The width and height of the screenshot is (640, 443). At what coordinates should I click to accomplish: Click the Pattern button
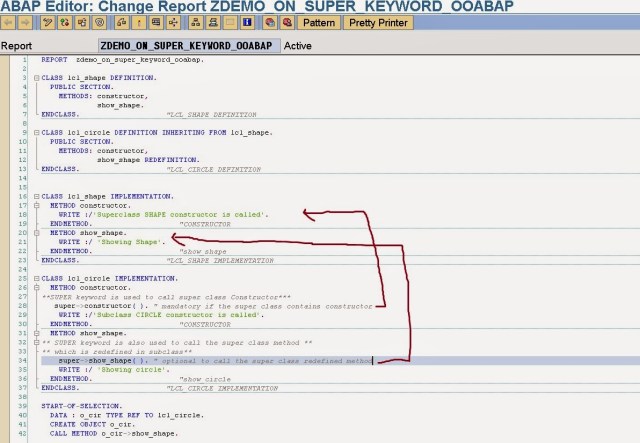(x=319, y=22)
